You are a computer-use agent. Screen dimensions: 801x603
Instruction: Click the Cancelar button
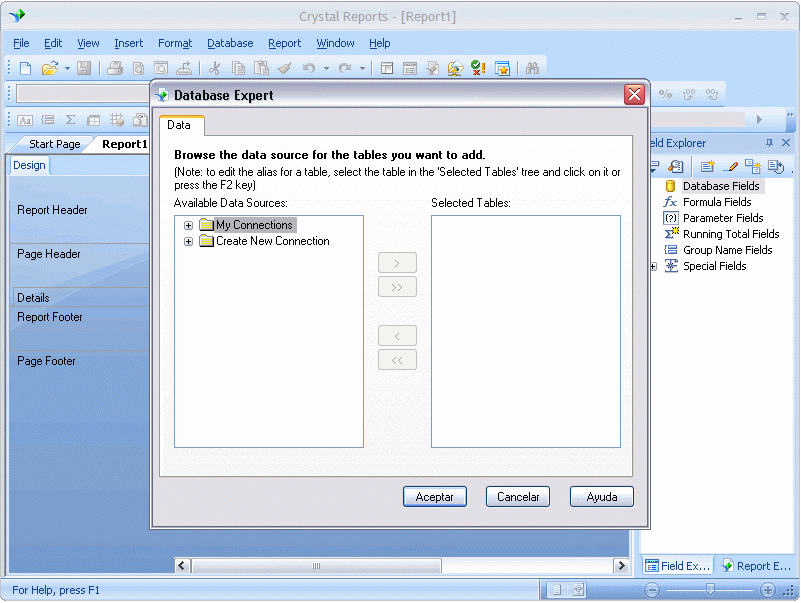point(517,496)
